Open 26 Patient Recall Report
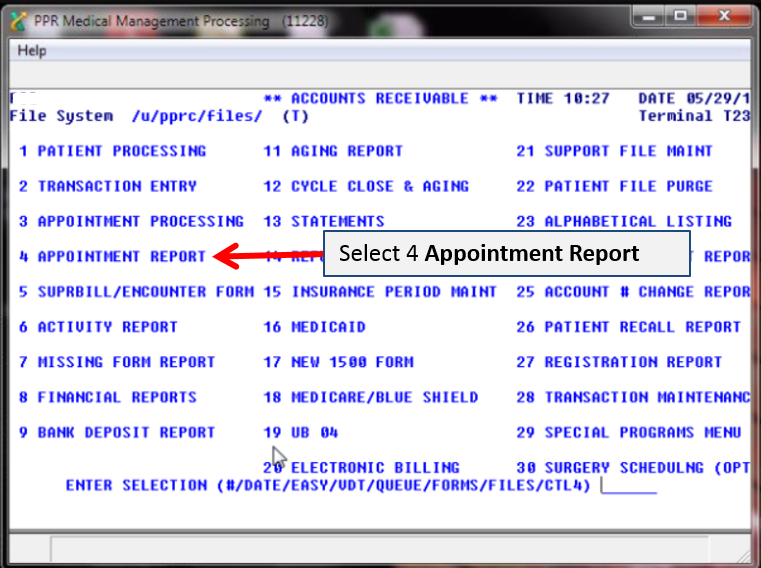Image resolution: width=761 pixels, height=568 pixels. pyautogui.click(x=628, y=327)
